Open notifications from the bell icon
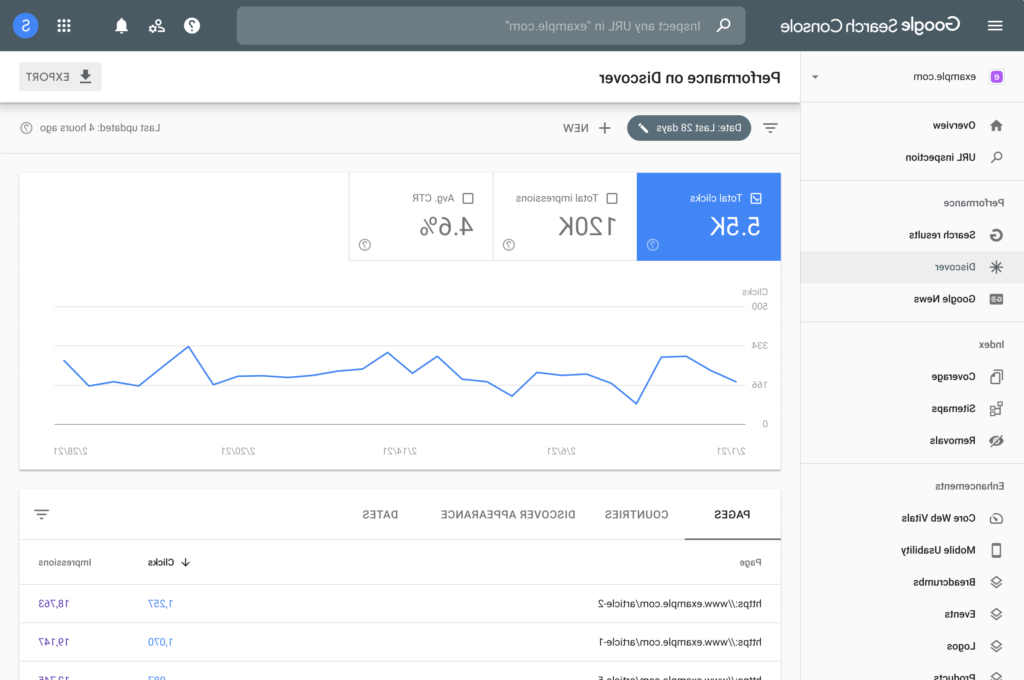The height and width of the screenshot is (680, 1024). [121, 25]
